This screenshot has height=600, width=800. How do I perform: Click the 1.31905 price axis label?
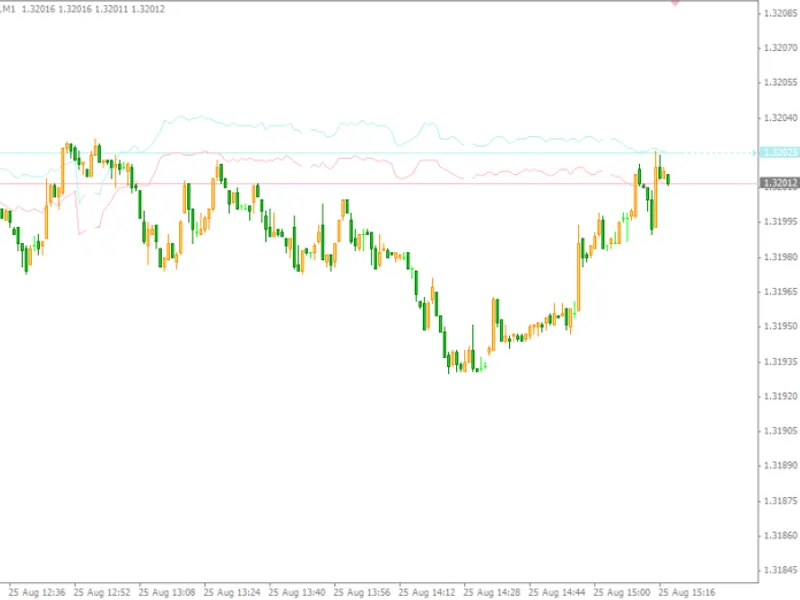point(781,431)
